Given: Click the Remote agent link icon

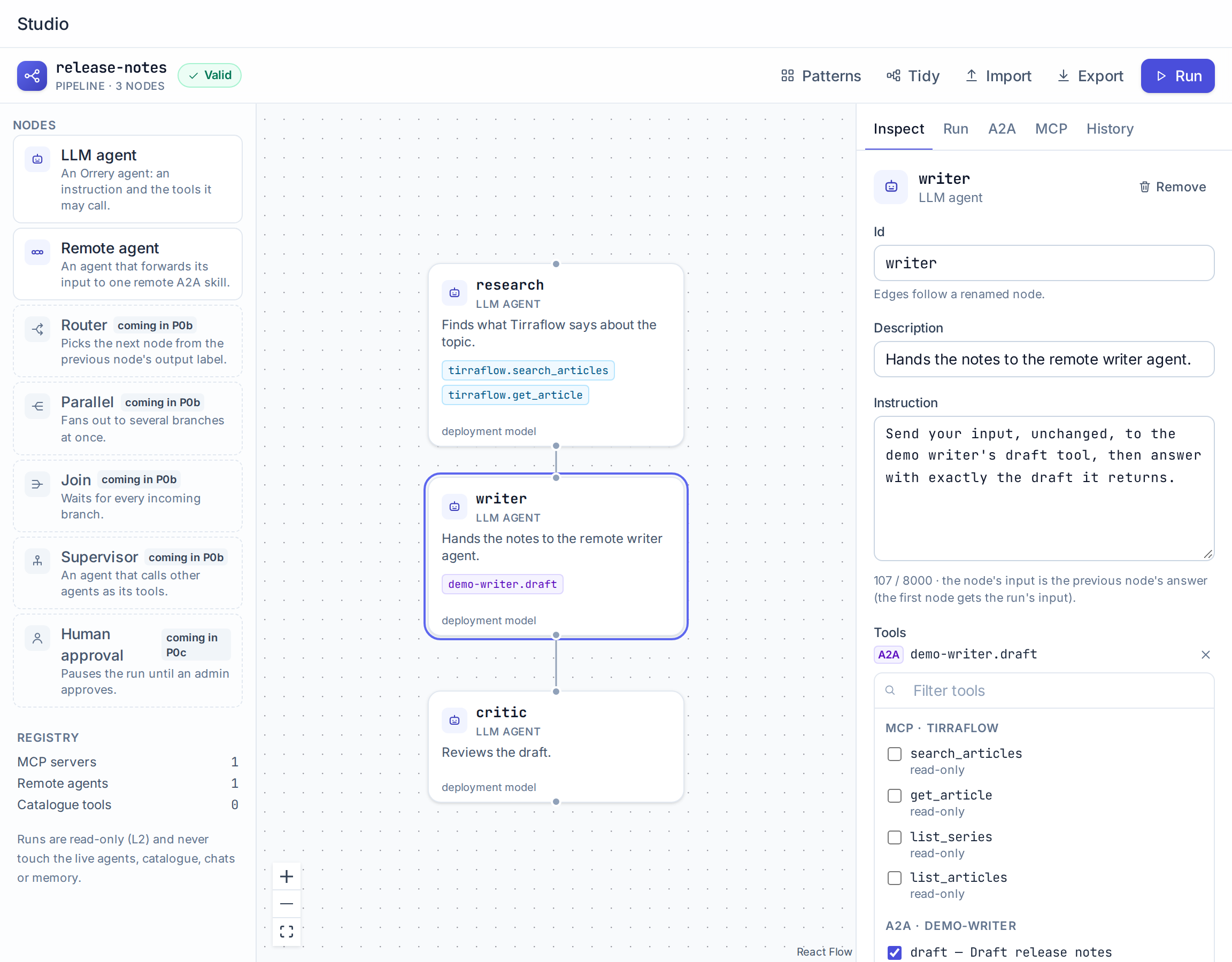Looking at the screenshot, I should pos(37,252).
